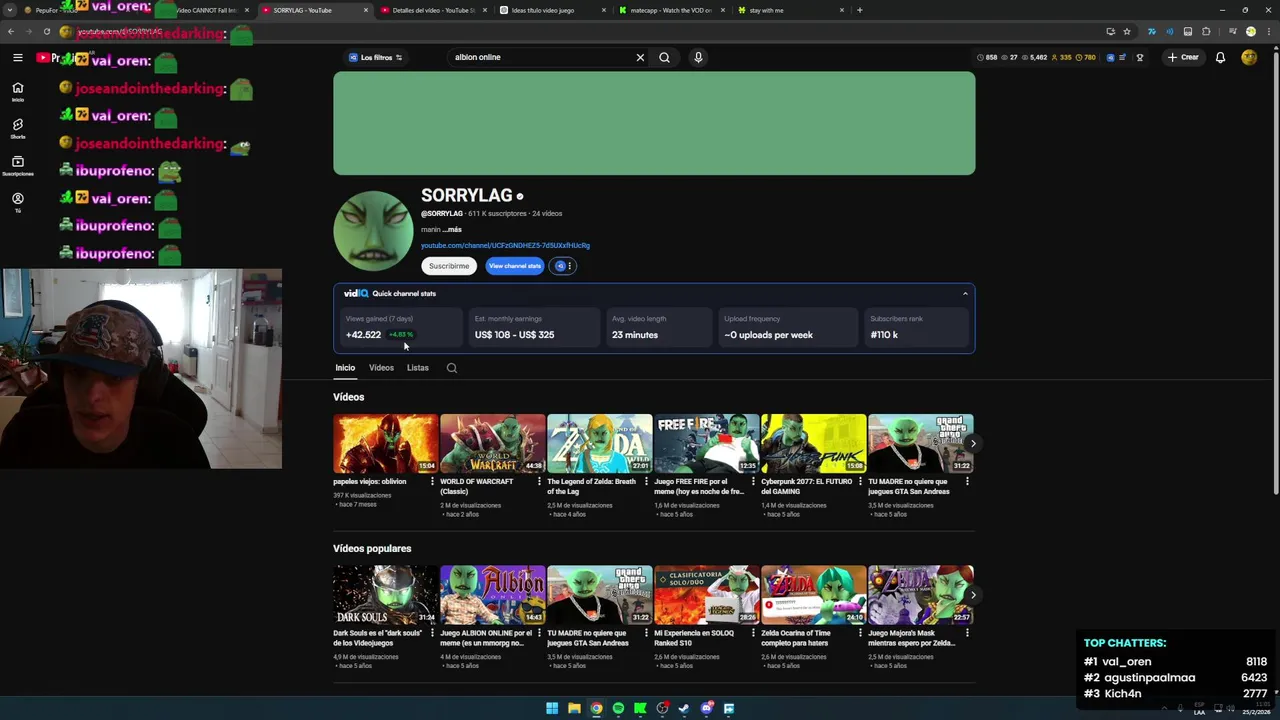Open options menu for Cyberpunk 2077 video
Image resolution: width=1280 pixels, height=720 pixels.
point(860,482)
